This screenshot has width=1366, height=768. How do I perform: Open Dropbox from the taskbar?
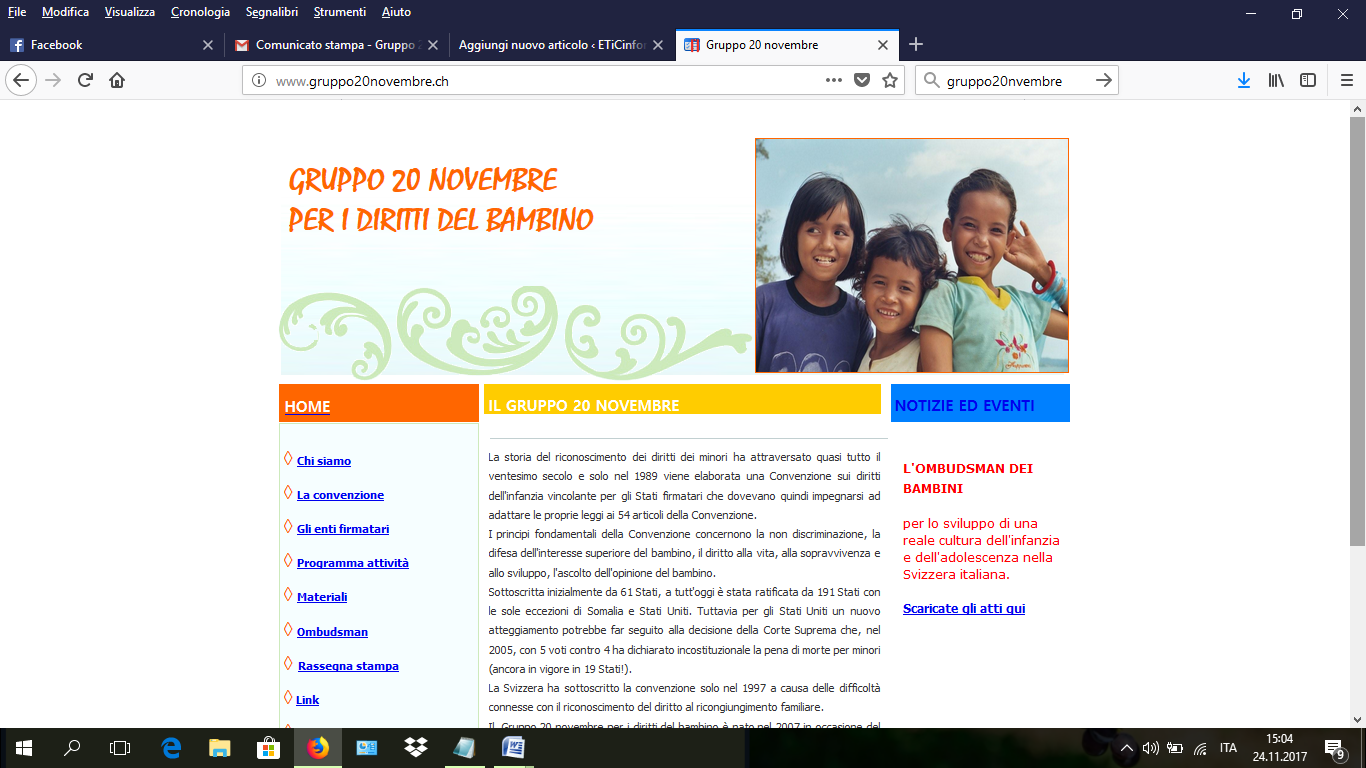pyautogui.click(x=416, y=747)
